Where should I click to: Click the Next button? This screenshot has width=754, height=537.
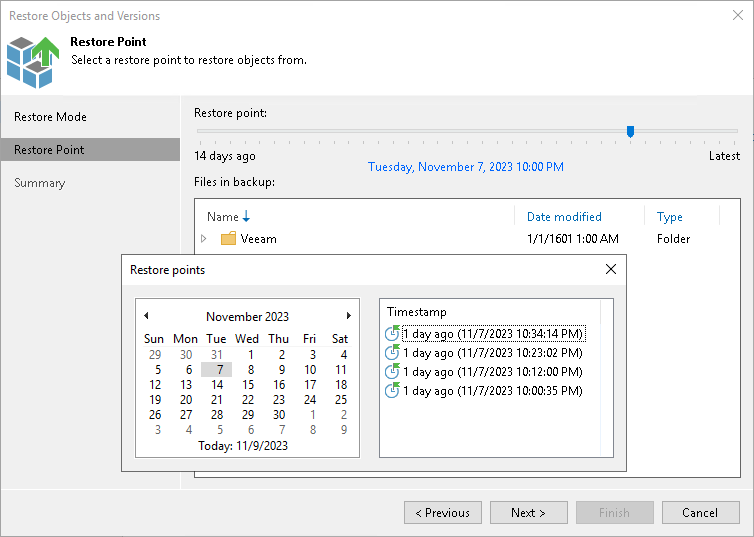point(528,512)
